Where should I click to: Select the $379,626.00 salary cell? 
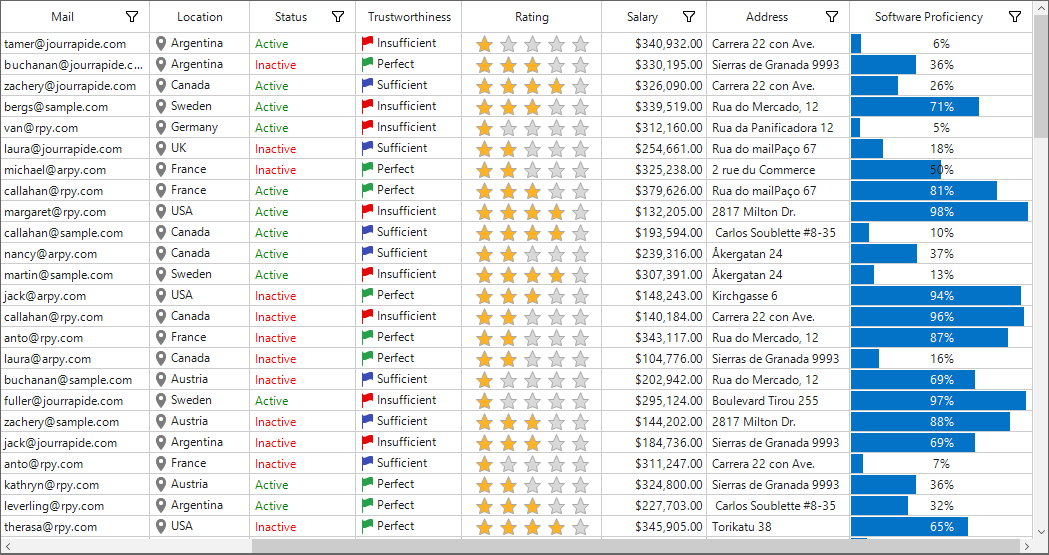654,191
